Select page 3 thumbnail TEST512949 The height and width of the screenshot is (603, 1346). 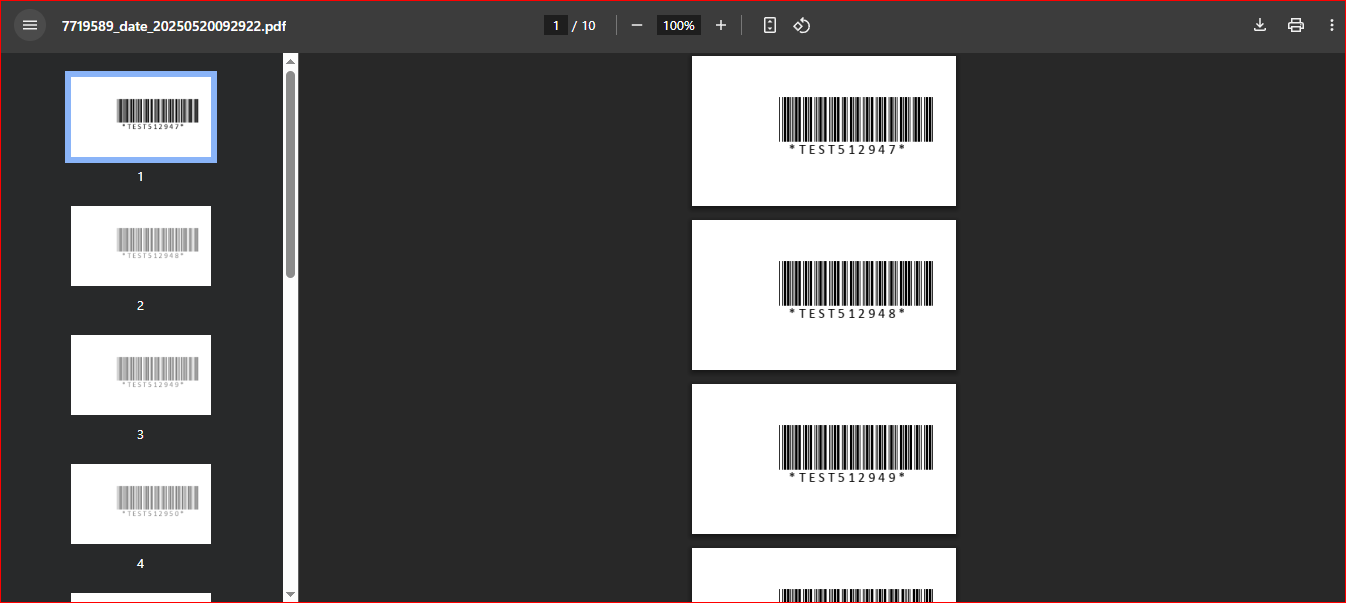141,375
